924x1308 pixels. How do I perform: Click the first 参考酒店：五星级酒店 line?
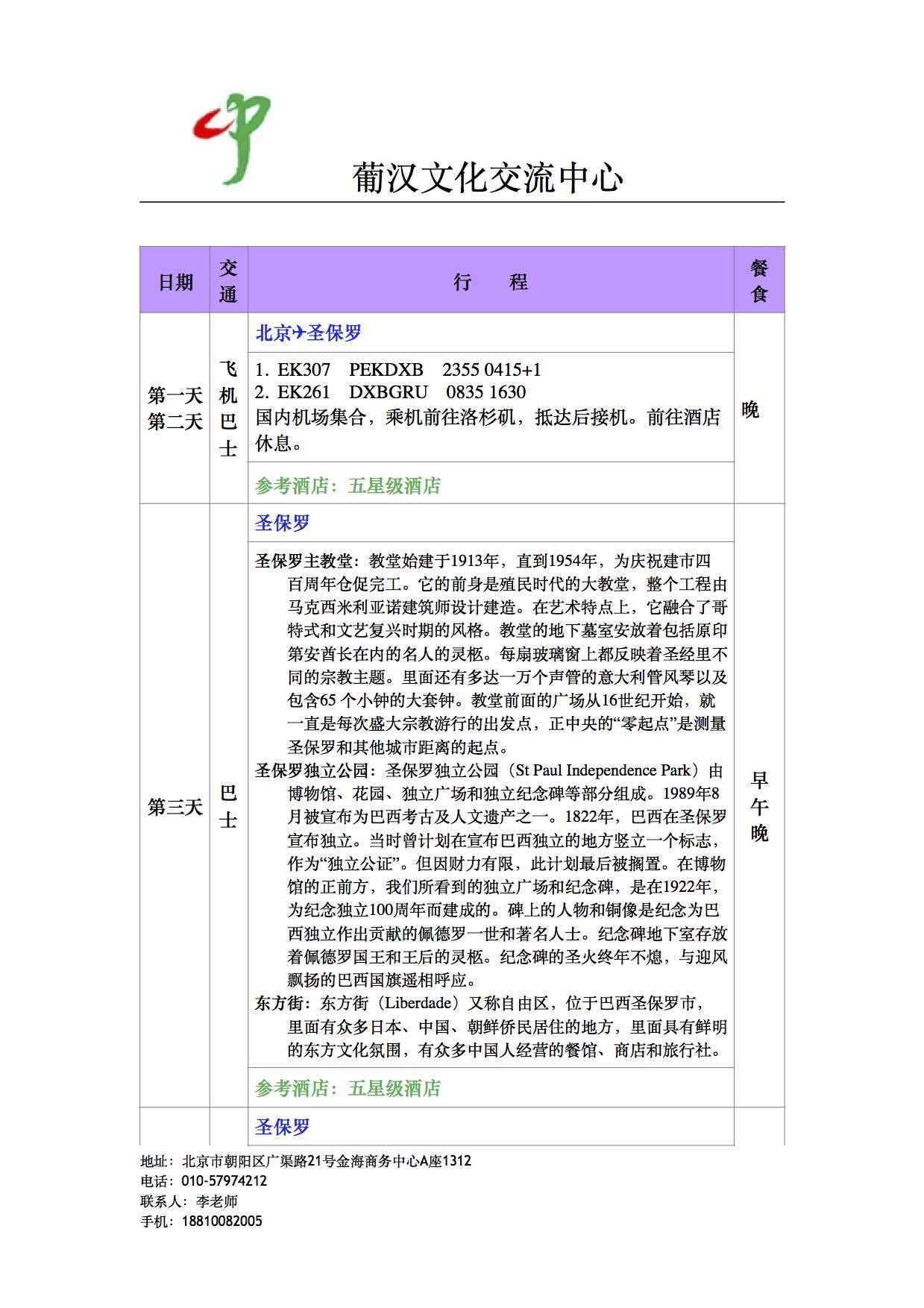point(348,486)
